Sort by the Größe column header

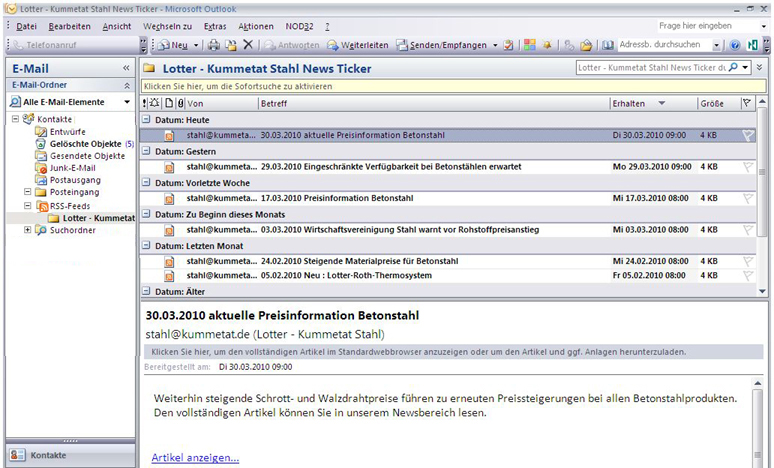(719, 104)
